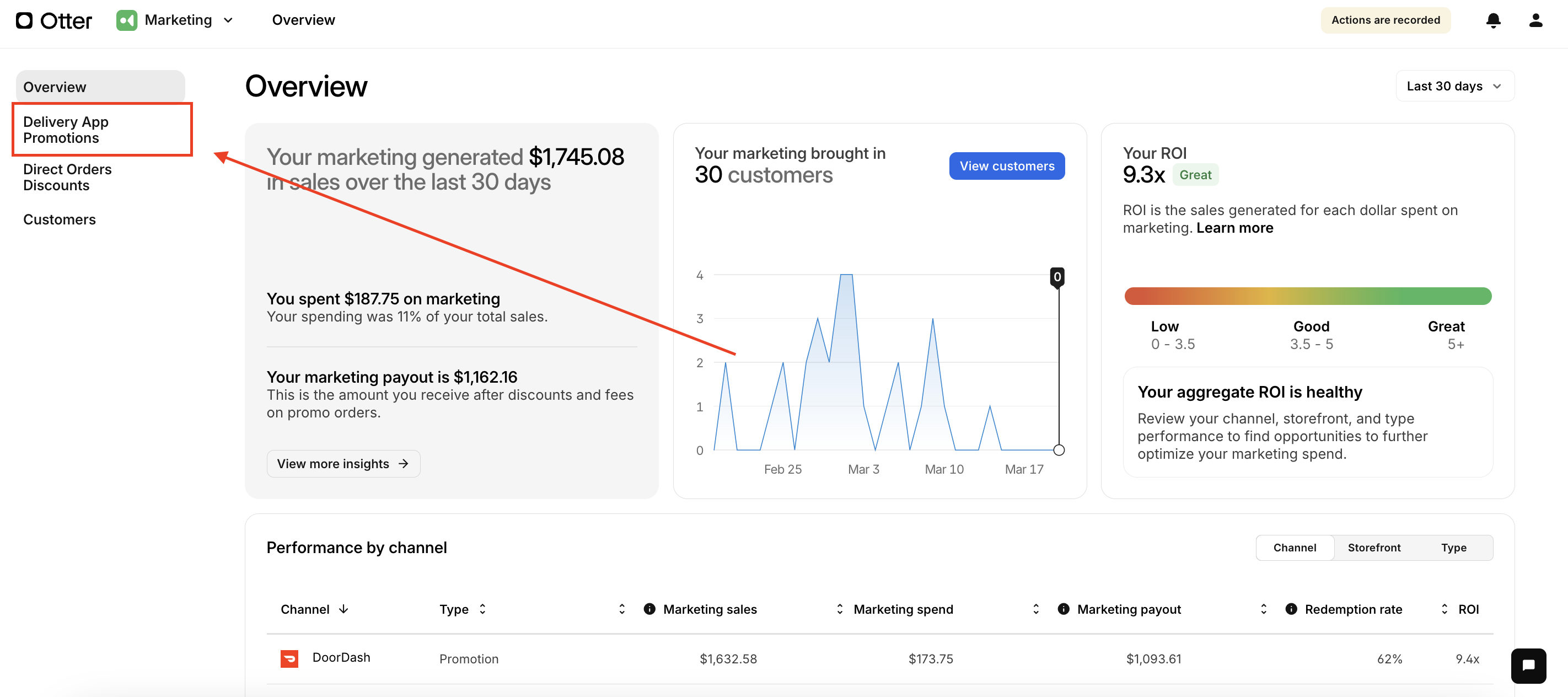Click the info icon beside Redemption rate
Image resolution: width=1568 pixels, height=697 pixels.
tap(1291, 609)
